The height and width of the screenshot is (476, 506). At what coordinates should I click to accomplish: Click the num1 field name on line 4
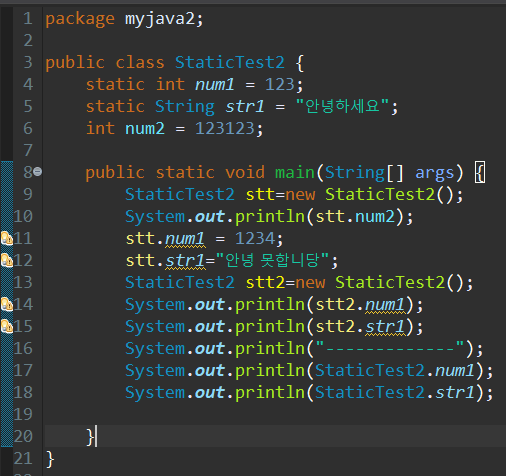(215, 85)
